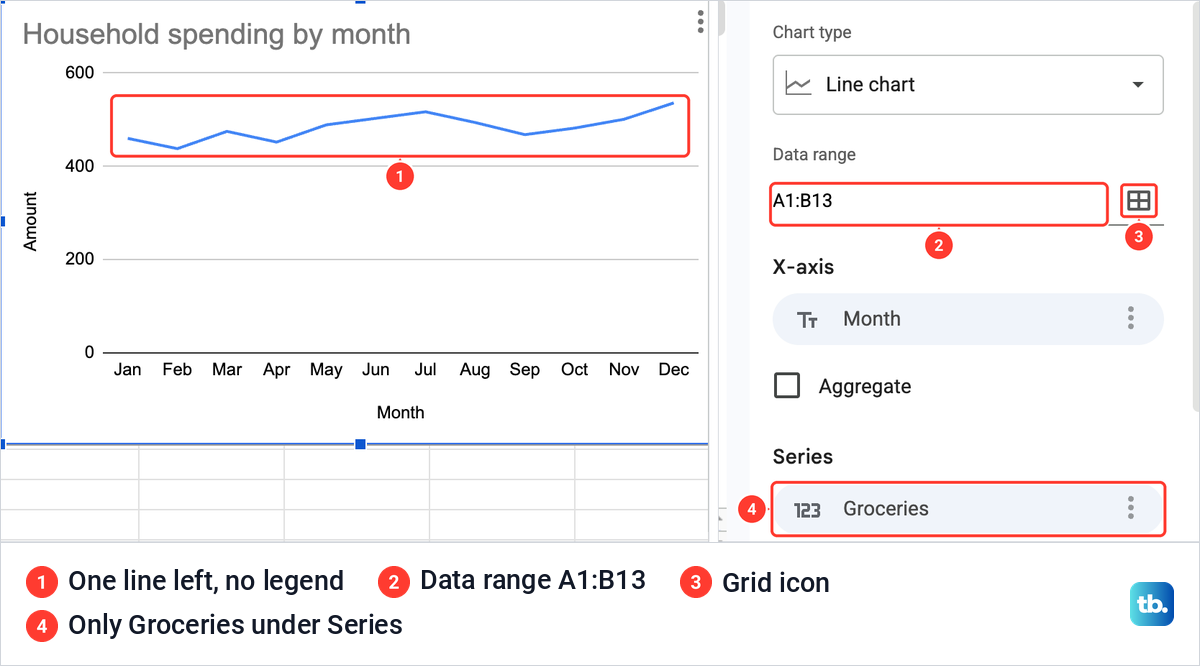Click the Jan label on the X-axis

point(128,370)
